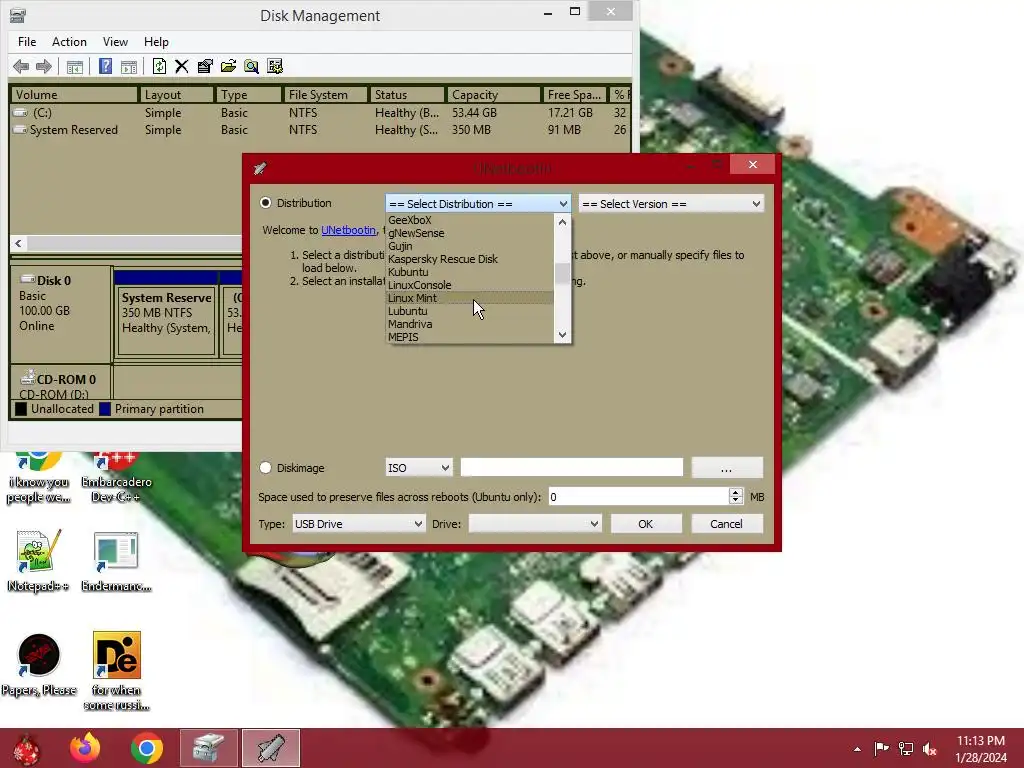Image resolution: width=1024 pixels, height=768 pixels.
Task: Open the Type USB Drive dropdown
Action: [358, 524]
